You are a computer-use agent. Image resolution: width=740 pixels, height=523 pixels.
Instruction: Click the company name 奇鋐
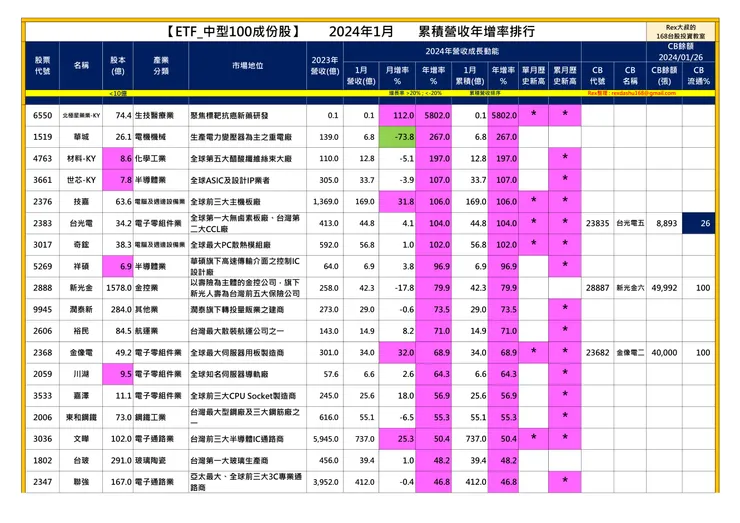pyautogui.click(x=81, y=245)
